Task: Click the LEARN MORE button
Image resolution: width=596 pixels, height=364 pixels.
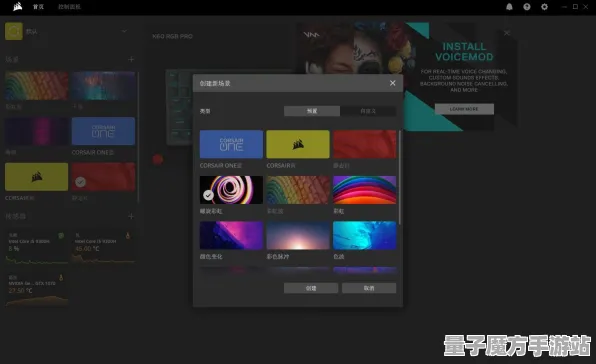Action: point(464,109)
